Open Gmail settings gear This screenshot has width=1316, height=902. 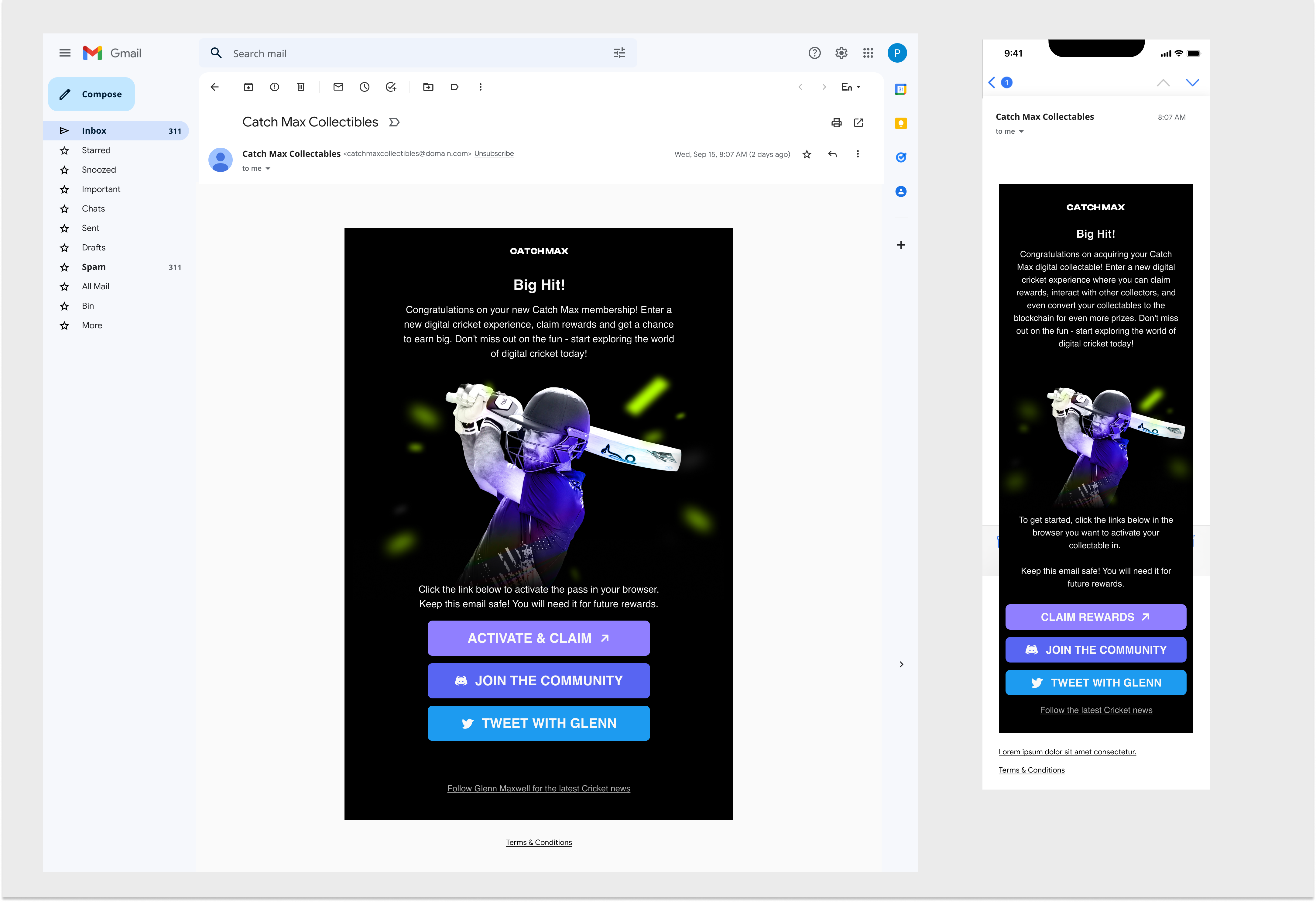pos(841,53)
